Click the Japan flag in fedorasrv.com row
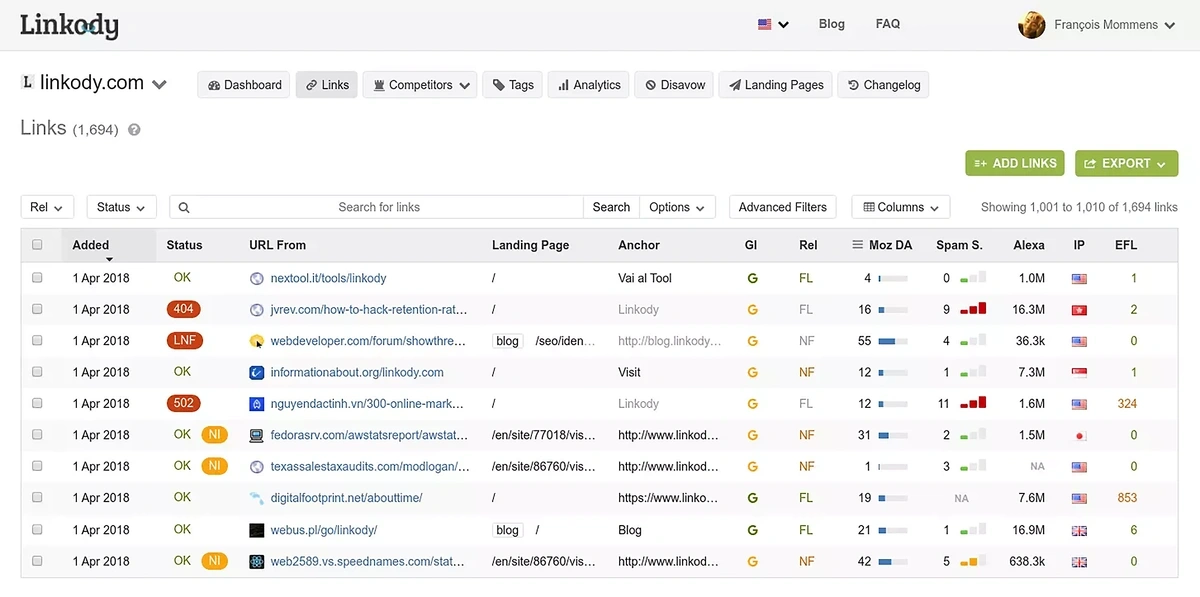The width and height of the screenshot is (1200, 597). point(1079,436)
